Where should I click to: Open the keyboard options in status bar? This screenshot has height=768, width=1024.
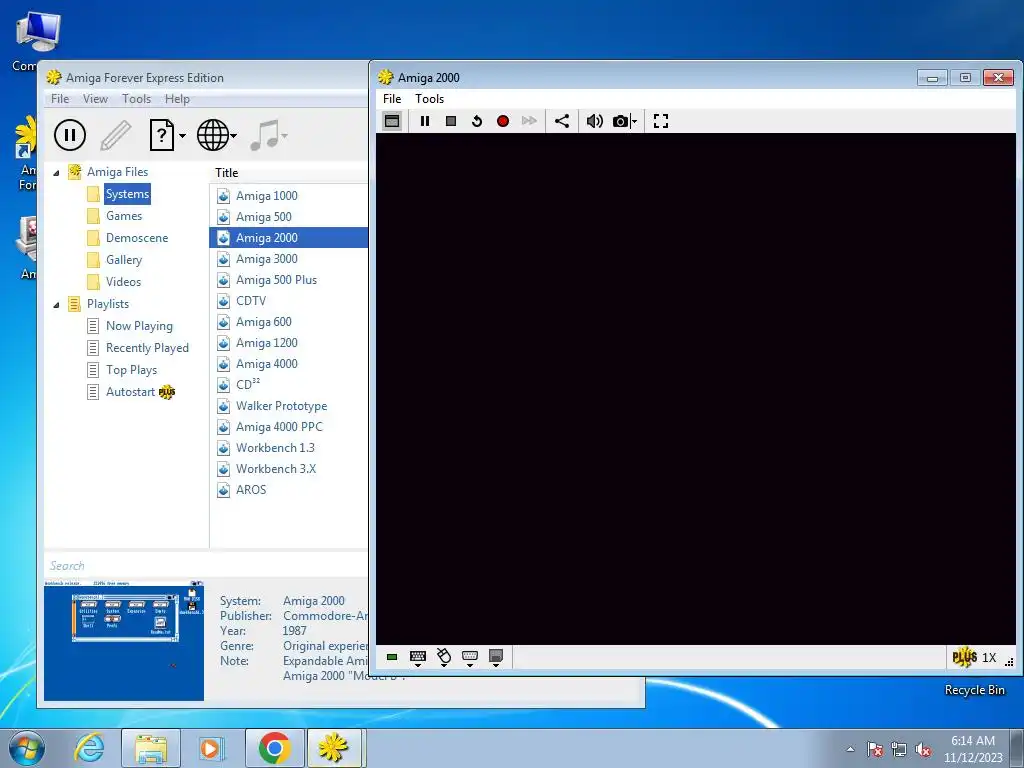click(418, 658)
